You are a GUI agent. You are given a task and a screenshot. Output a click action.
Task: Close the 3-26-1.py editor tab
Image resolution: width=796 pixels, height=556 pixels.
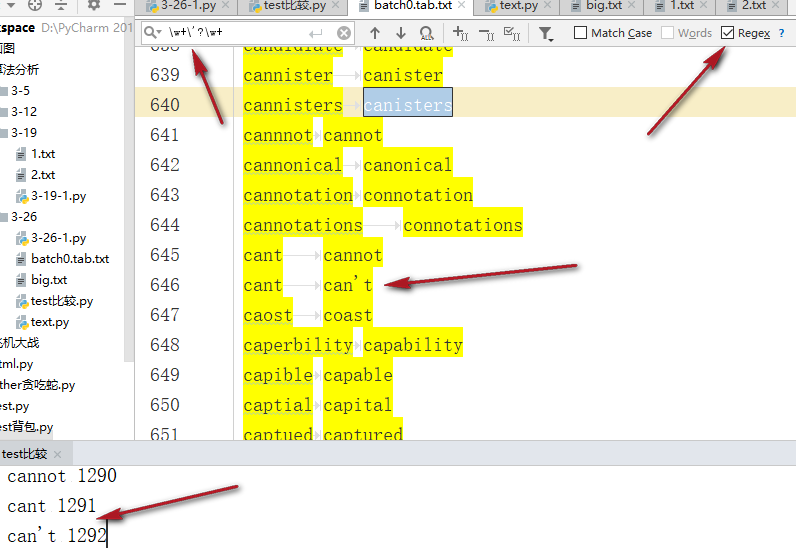coord(226,5)
